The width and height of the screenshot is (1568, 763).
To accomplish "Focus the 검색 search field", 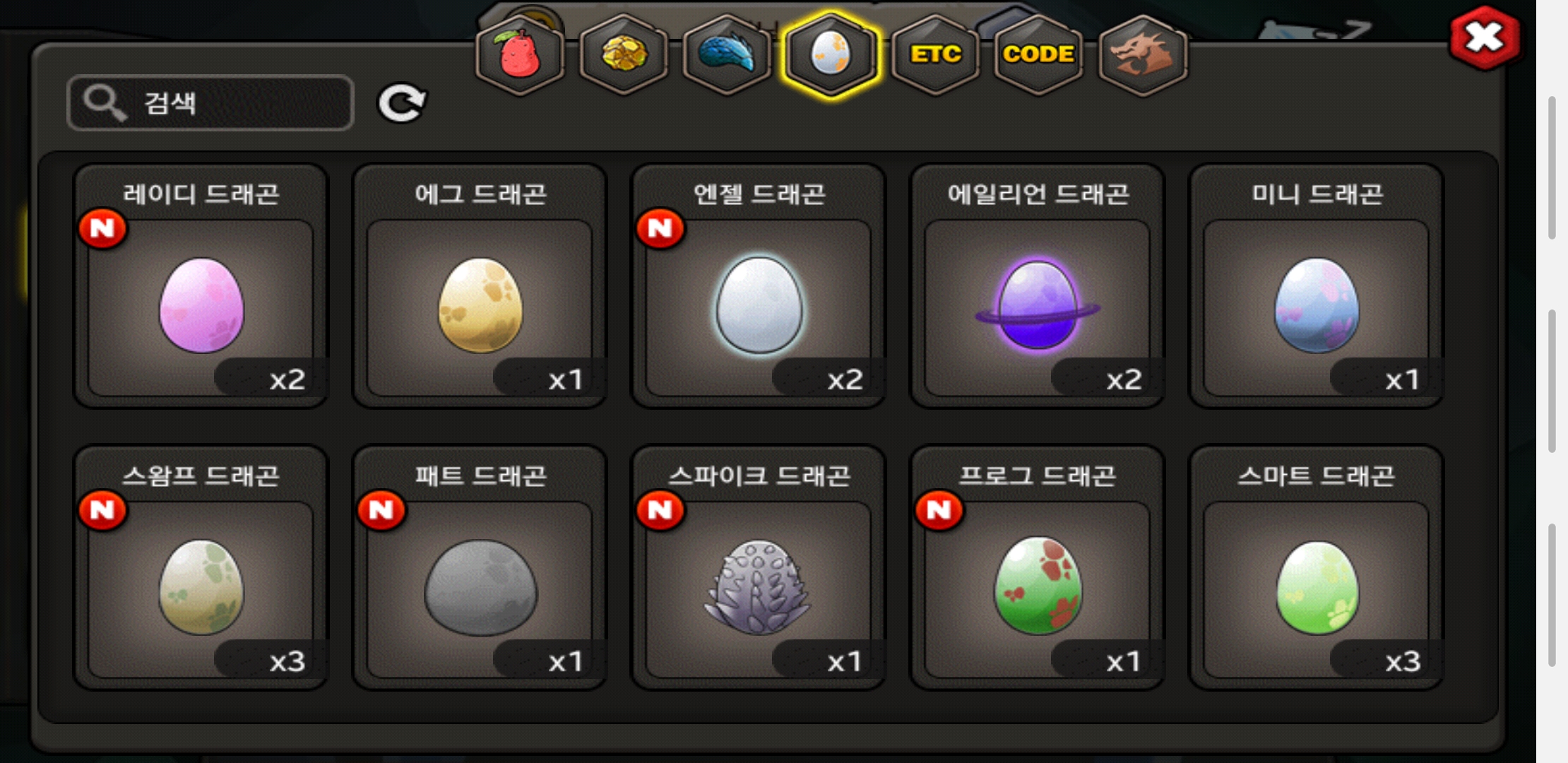I will [210, 103].
